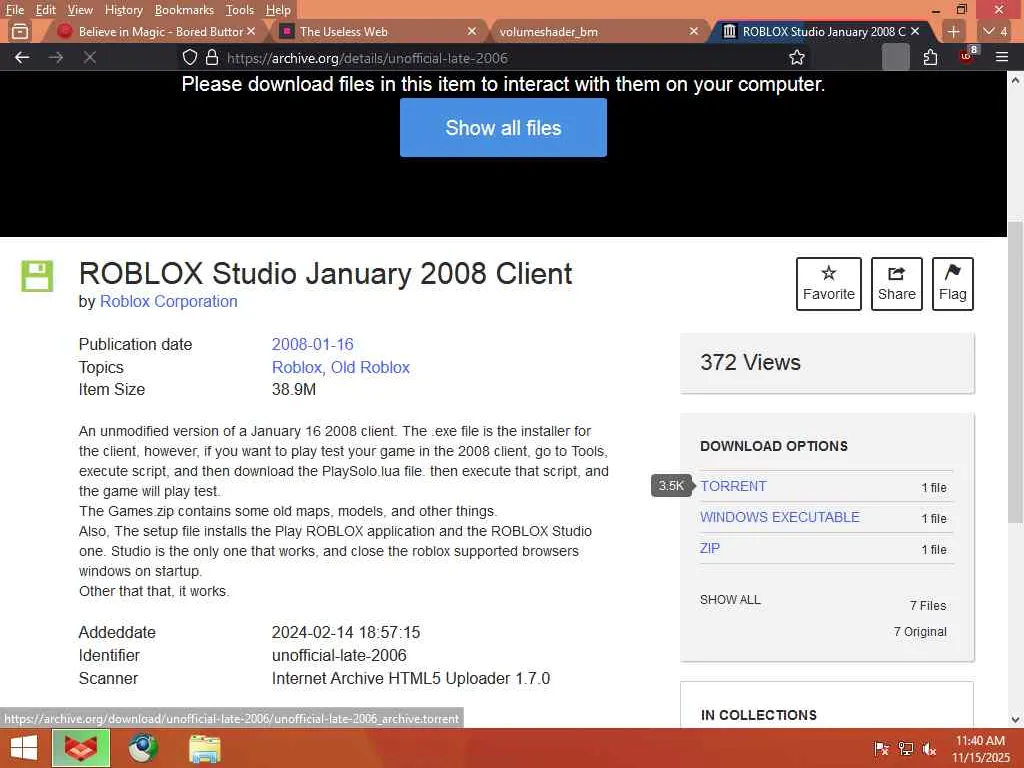Close the Believe in Magic tab

point(251,31)
